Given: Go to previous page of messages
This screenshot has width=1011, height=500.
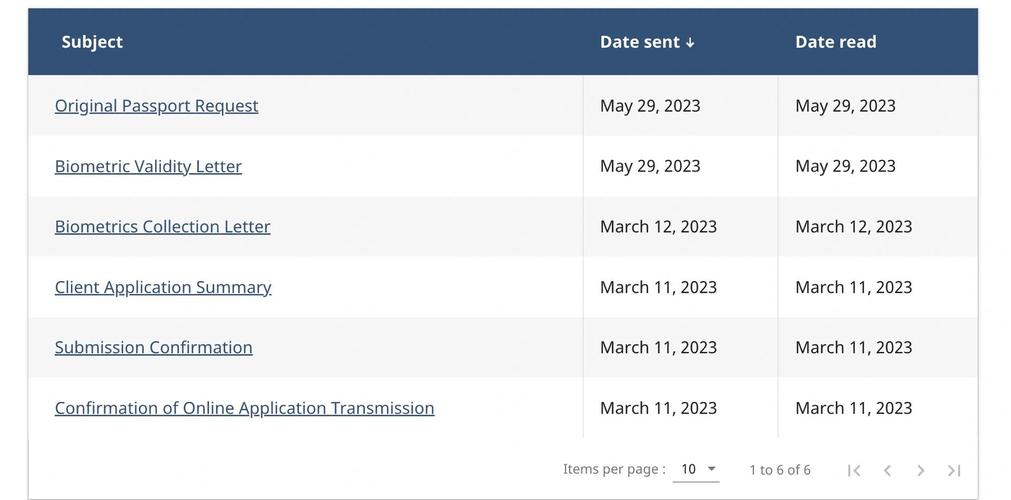Looking at the screenshot, I should [887, 470].
